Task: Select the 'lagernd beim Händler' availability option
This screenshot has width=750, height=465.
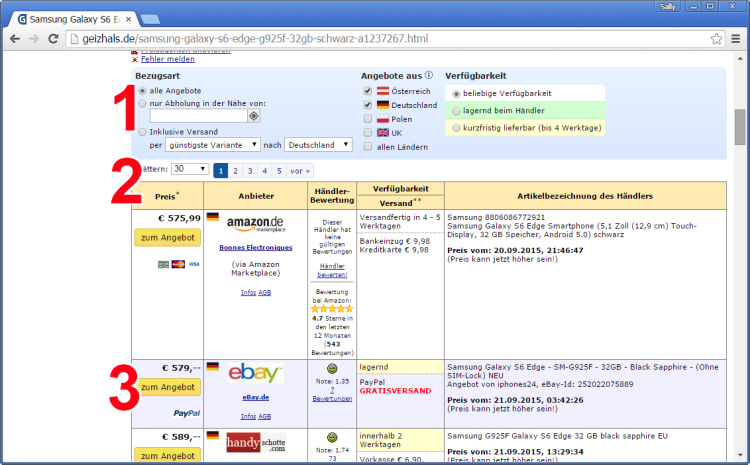Action: pyautogui.click(x=457, y=111)
